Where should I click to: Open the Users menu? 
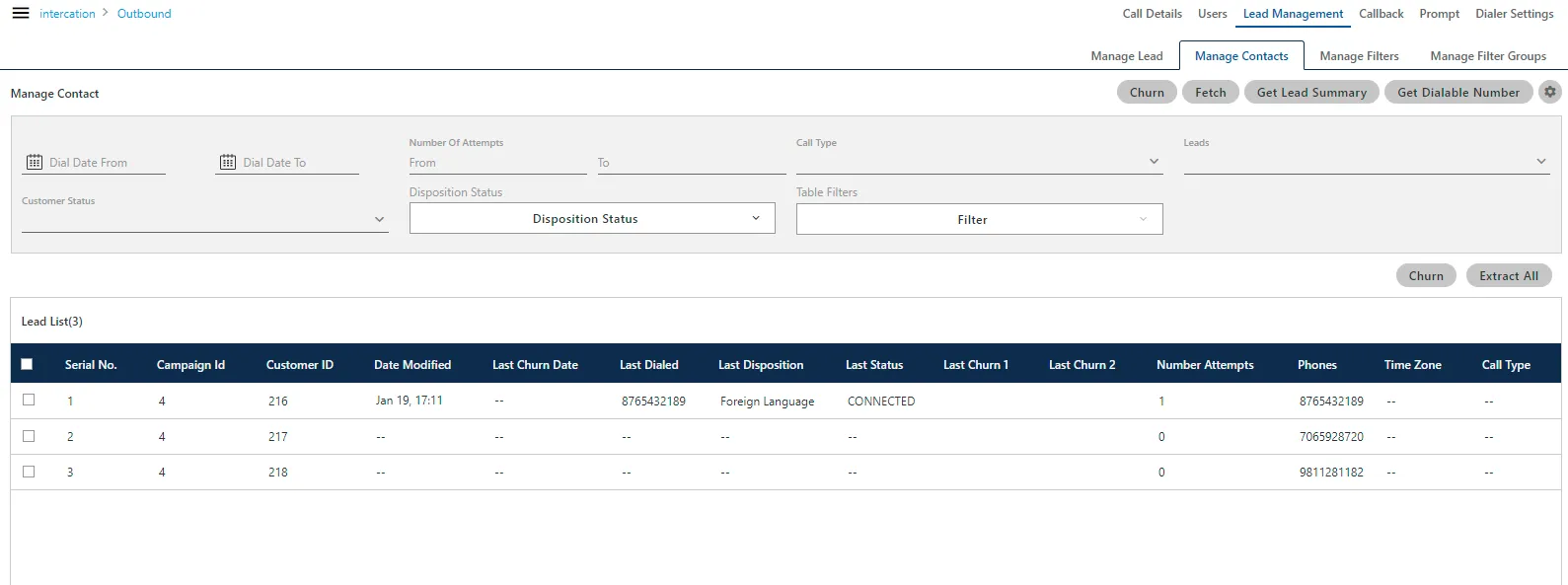tap(1212, 14)
